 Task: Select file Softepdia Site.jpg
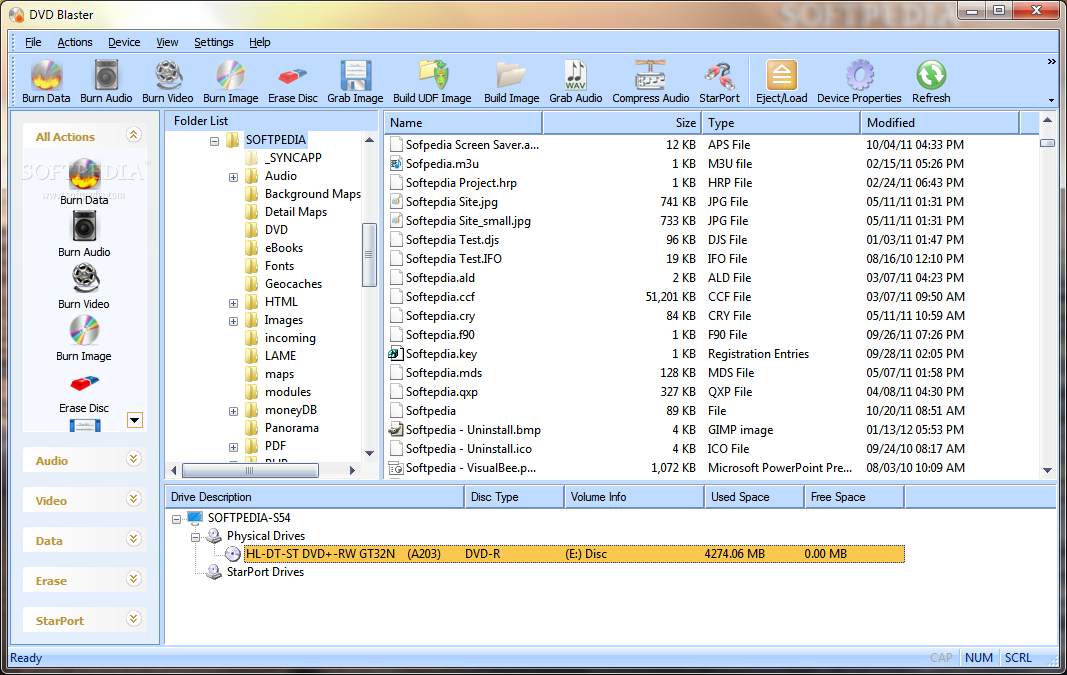coord(452,202)
